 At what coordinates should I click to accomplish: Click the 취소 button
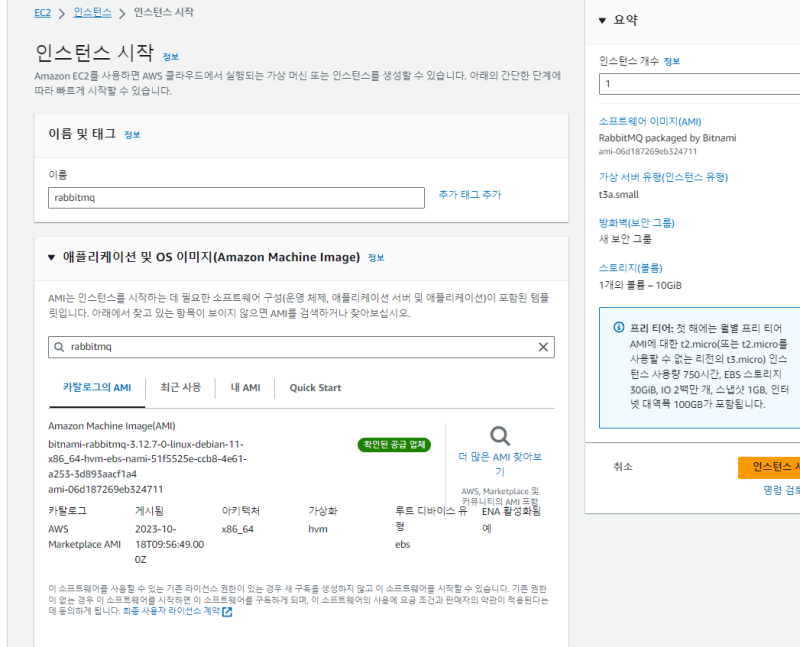[x=623, y=467]
